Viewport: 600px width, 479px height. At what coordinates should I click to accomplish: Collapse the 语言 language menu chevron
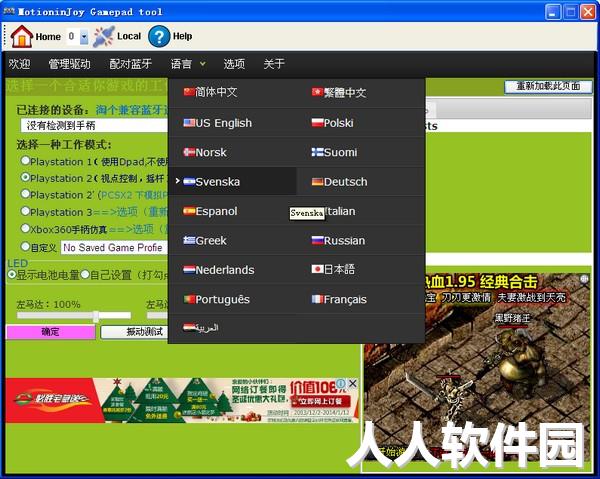(203, 64)
